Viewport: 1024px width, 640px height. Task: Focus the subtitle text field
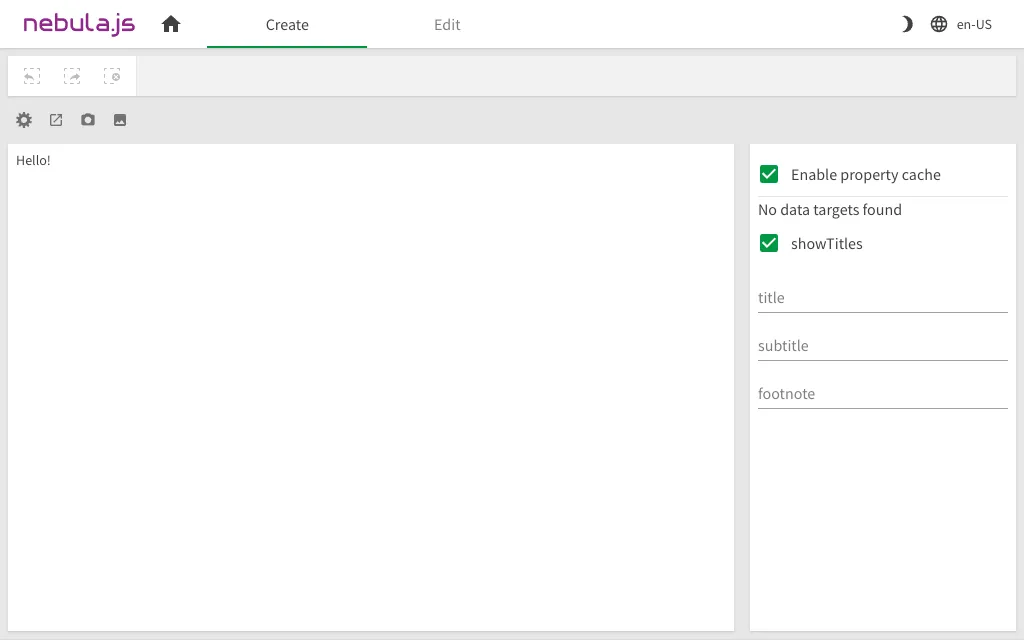pyautogui.click(x=882, y=346)
